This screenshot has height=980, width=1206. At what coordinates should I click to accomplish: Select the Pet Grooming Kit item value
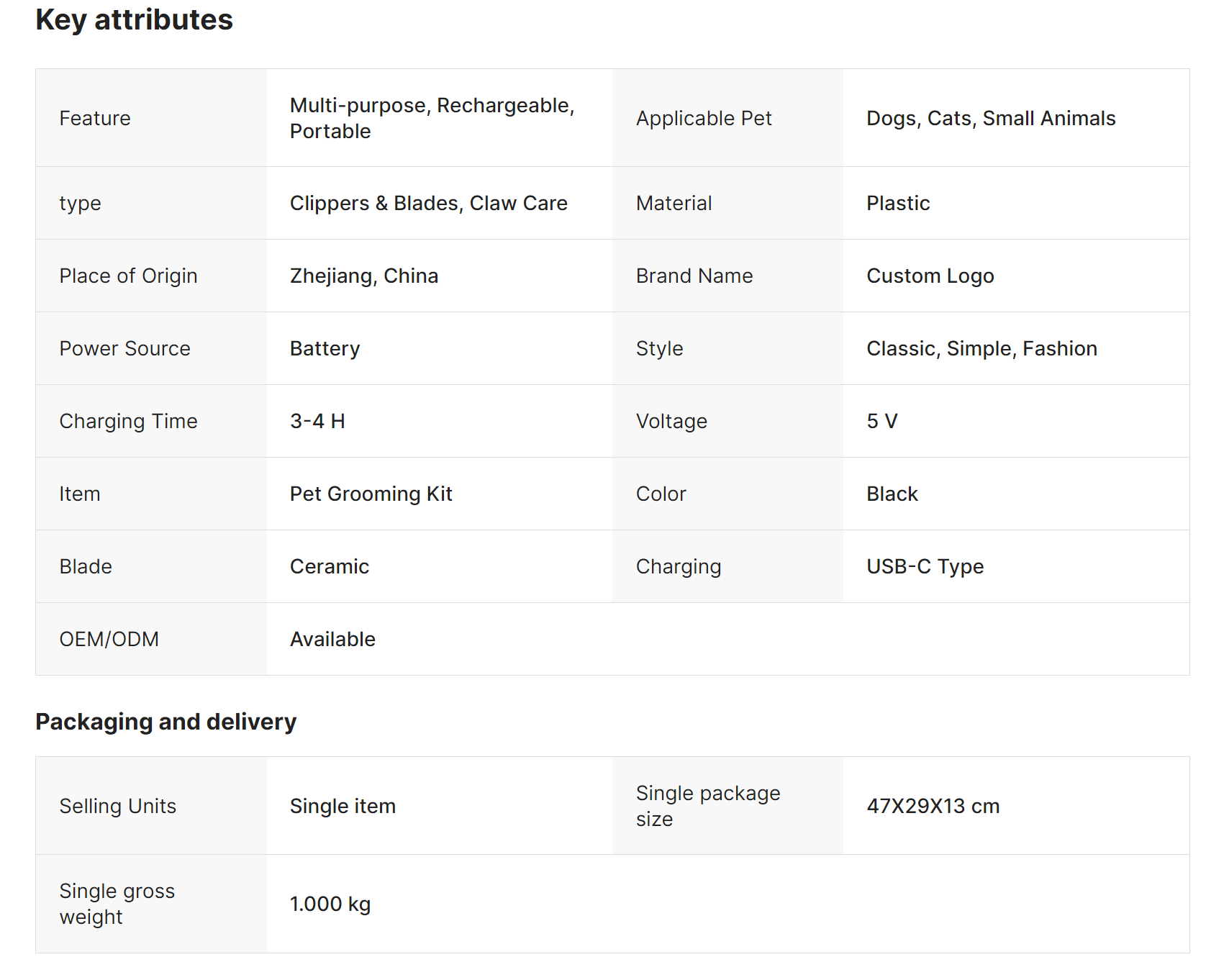coord(371,494)
